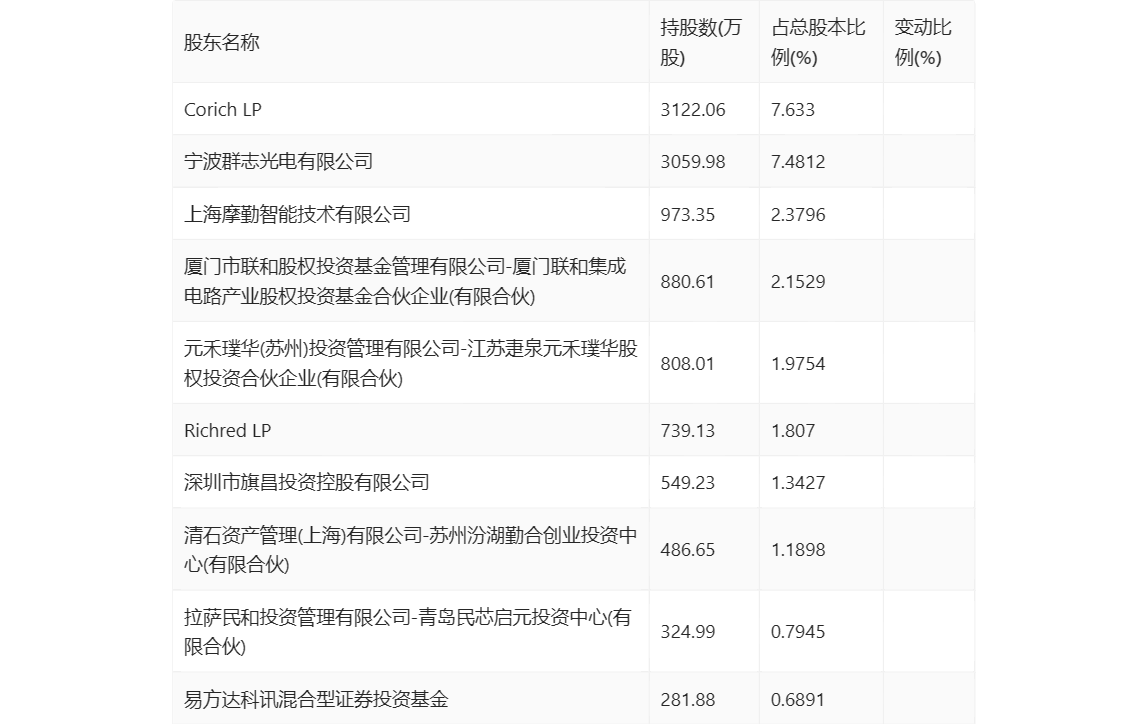Click shares value 973.35
This screenshot has width=1148, height=724.
687,215
